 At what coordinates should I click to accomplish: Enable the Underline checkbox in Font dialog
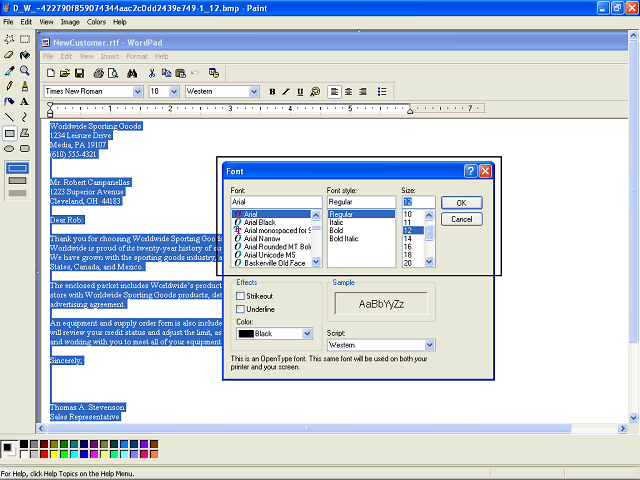coord(240,309)
